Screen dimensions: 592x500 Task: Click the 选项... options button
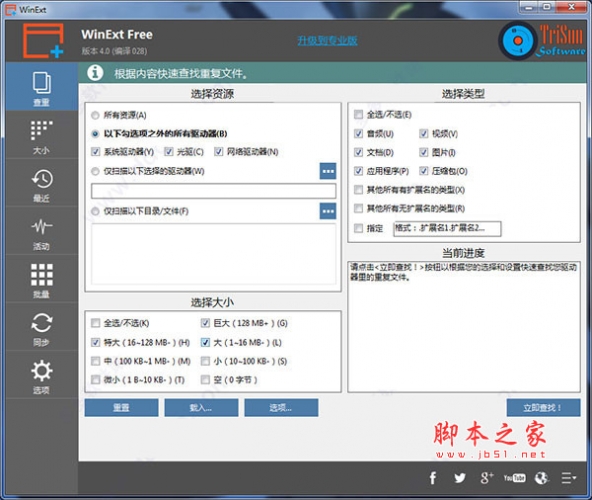pyautogui.click(x=281, y=407)
